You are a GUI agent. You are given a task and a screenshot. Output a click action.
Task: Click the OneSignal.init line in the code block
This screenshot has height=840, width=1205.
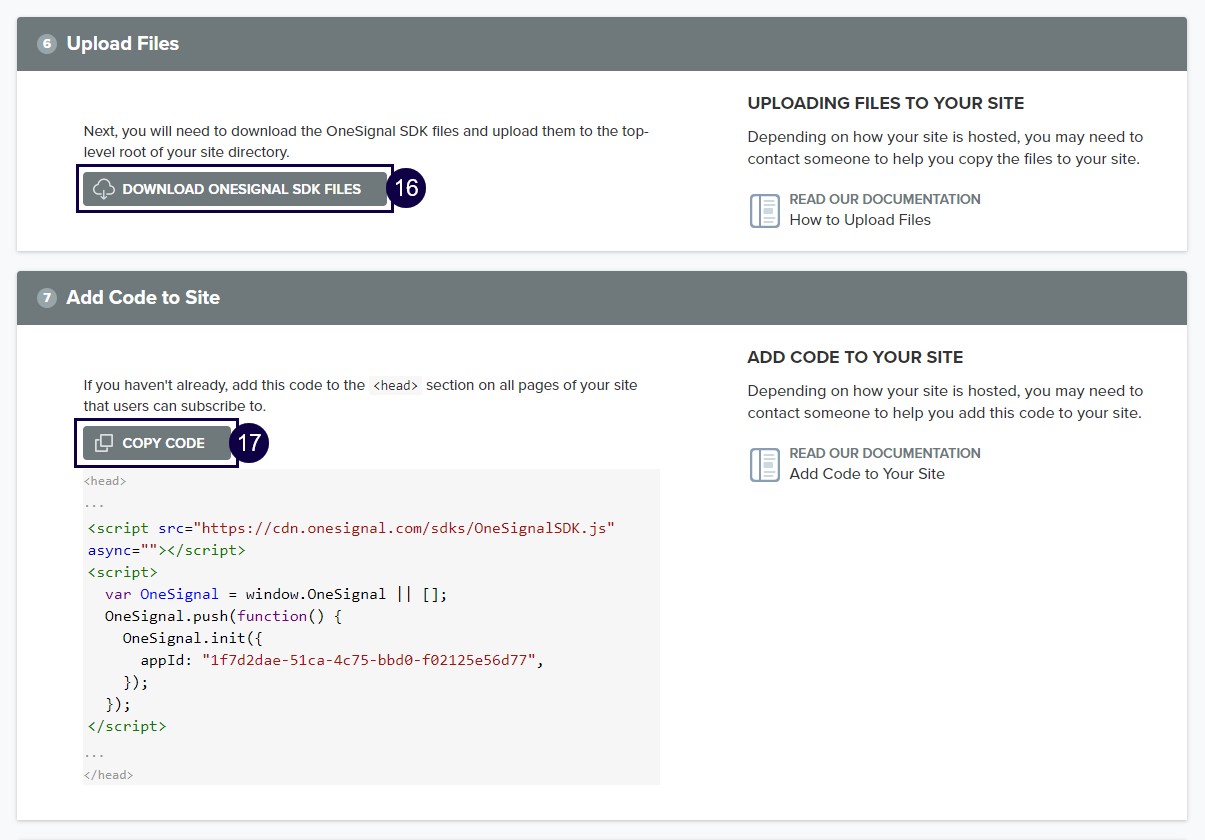(192, 638)
